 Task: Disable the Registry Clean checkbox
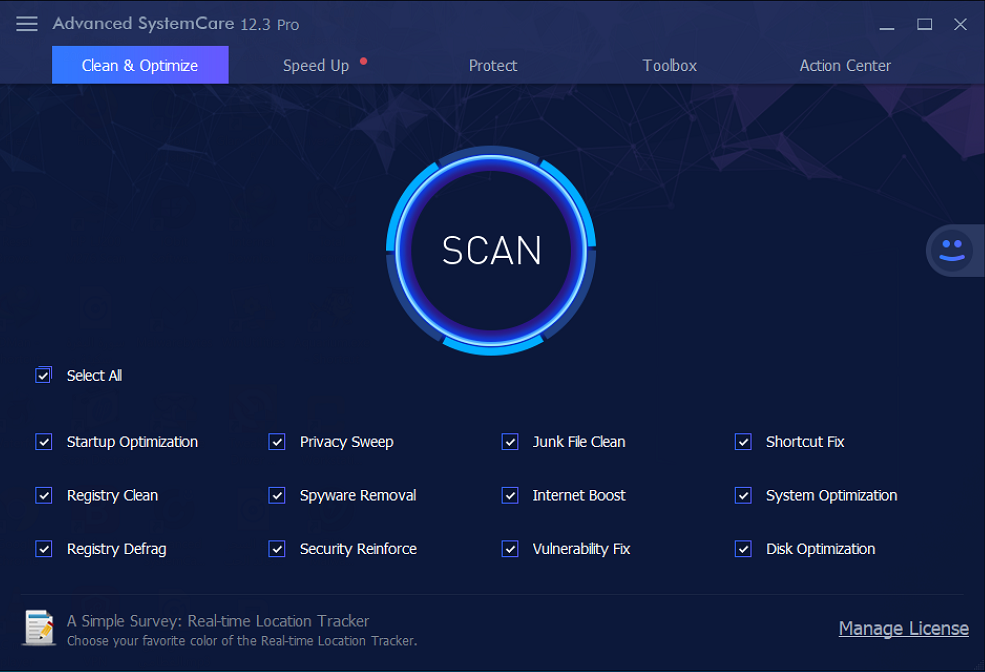tap(44, 496)
